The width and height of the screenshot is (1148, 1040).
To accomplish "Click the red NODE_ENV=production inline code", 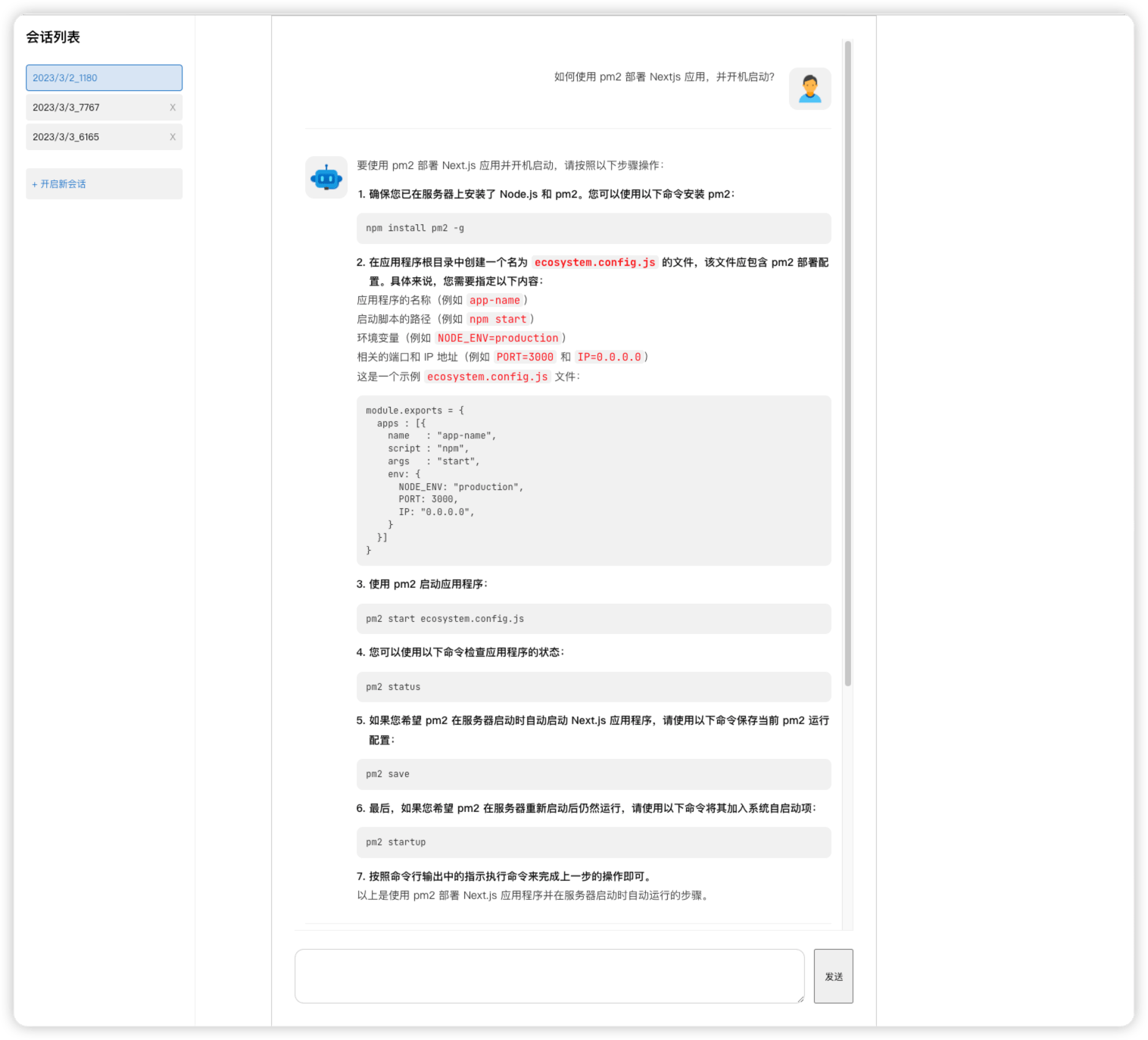I will pos(498,338).
